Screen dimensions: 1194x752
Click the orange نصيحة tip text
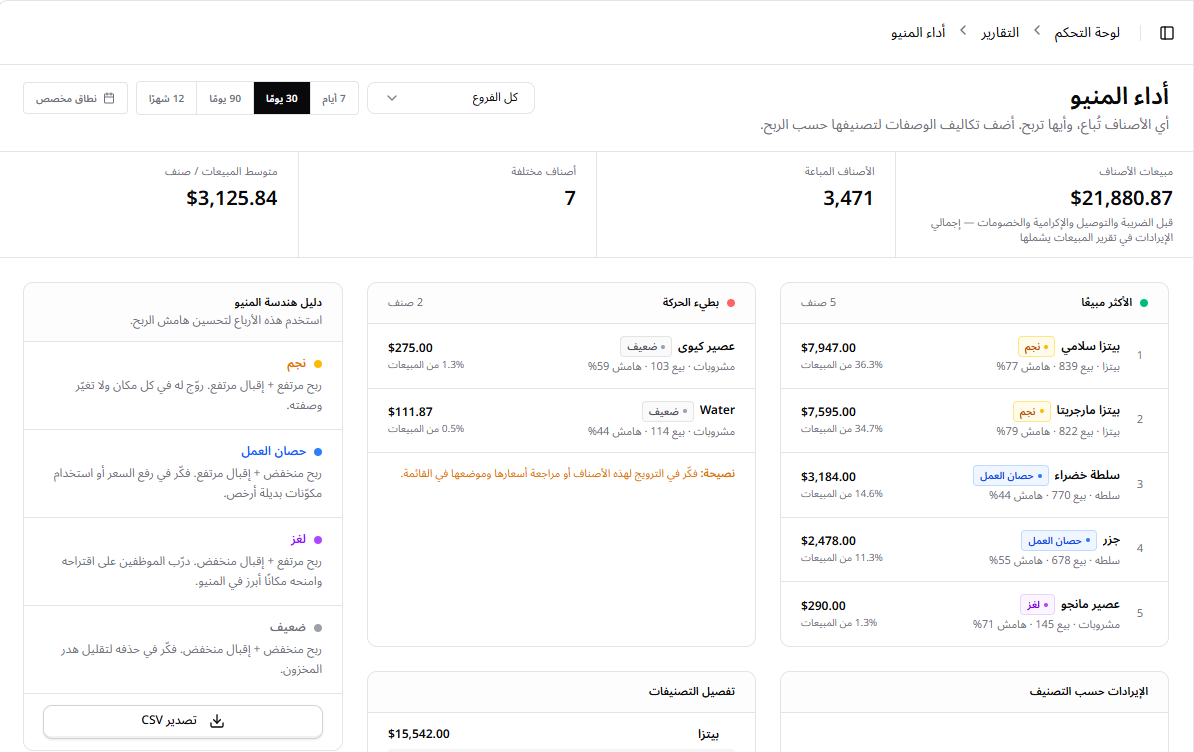coord(568,473)
